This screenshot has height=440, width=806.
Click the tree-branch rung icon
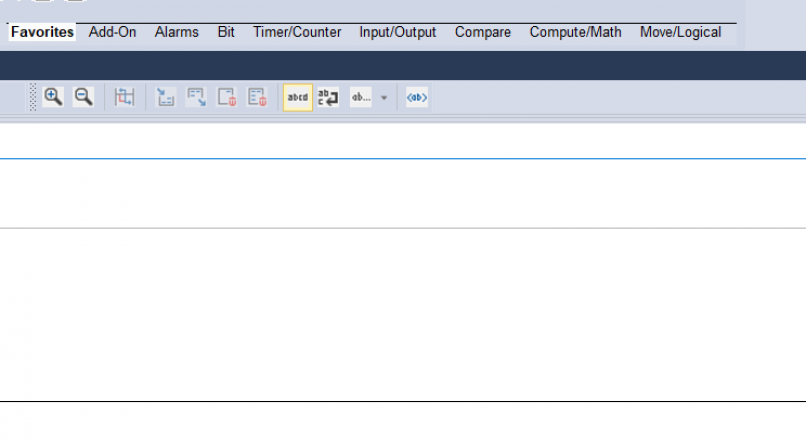tap(166, 97)
